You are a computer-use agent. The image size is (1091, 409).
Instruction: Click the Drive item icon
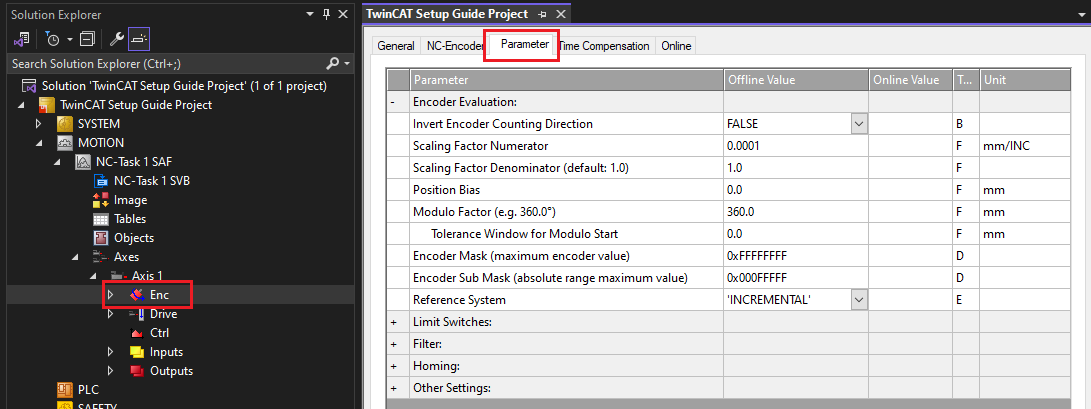coord(137,314)
